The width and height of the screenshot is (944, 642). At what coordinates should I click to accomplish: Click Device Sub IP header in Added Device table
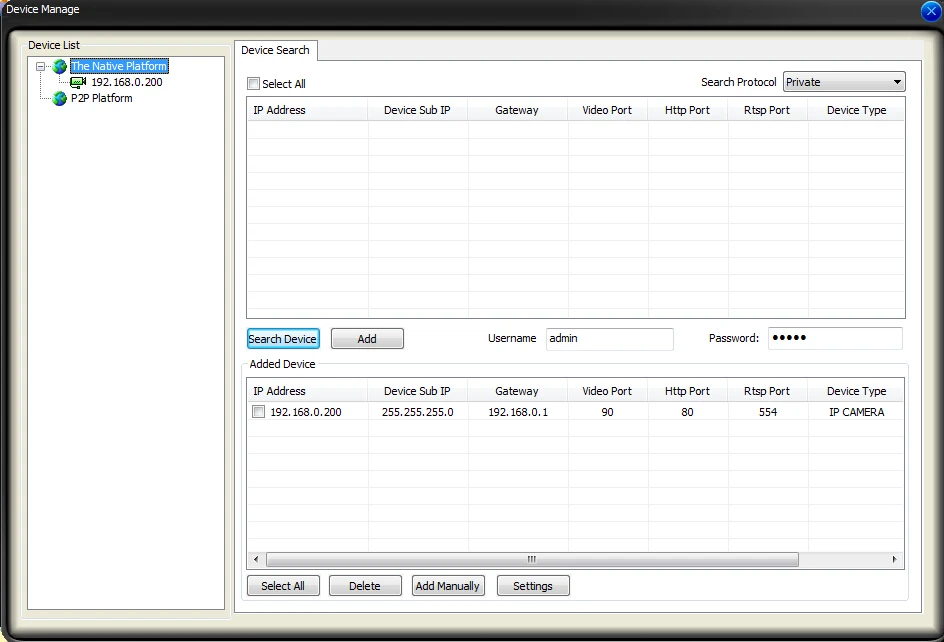point(417,391)
